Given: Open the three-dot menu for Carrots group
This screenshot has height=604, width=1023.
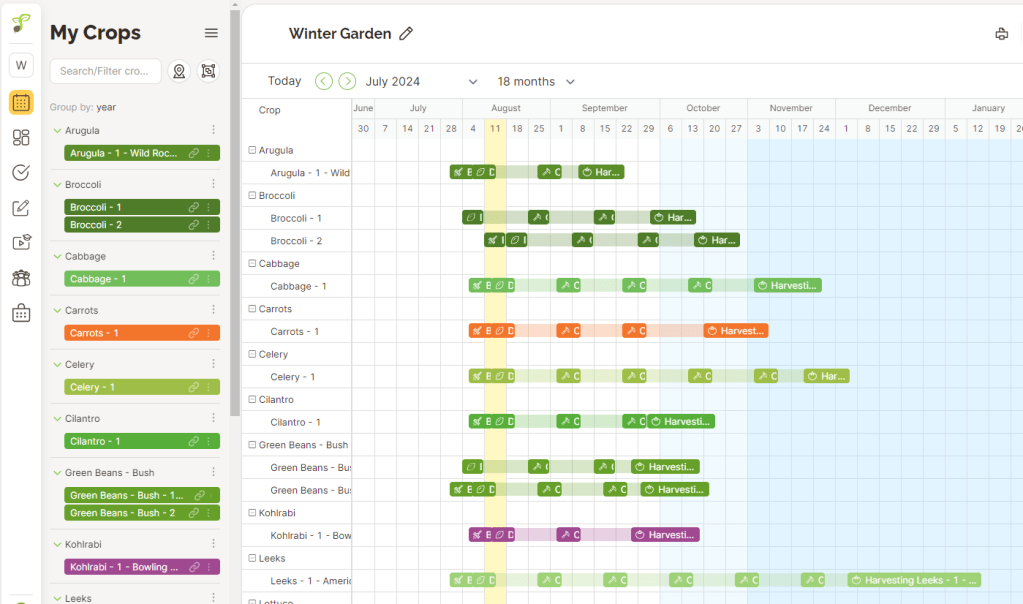Looking at the screenshot, I should [x=214, y=310].
